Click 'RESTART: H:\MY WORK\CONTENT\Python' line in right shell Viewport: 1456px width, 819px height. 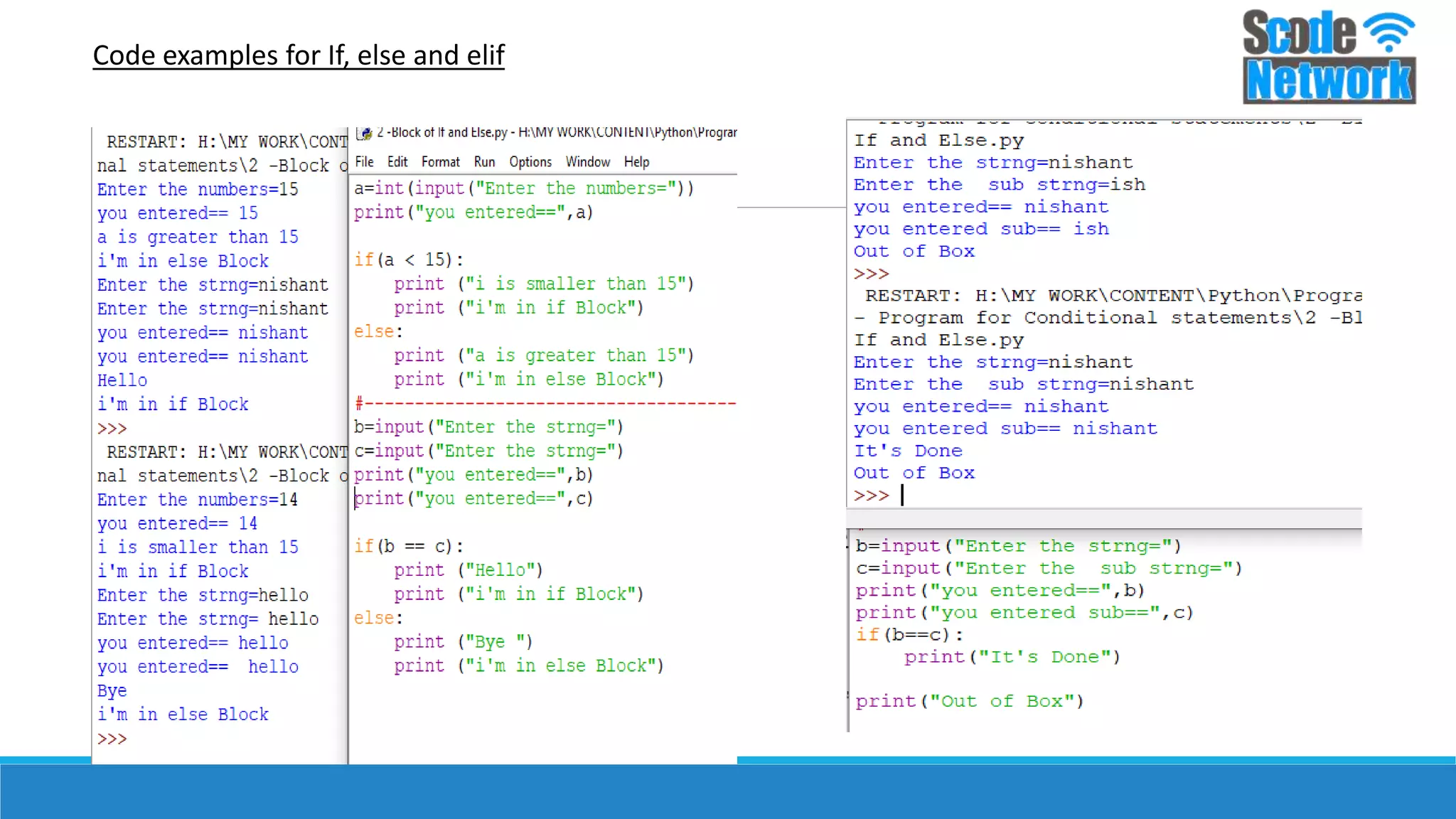[x=1113, y=296]
